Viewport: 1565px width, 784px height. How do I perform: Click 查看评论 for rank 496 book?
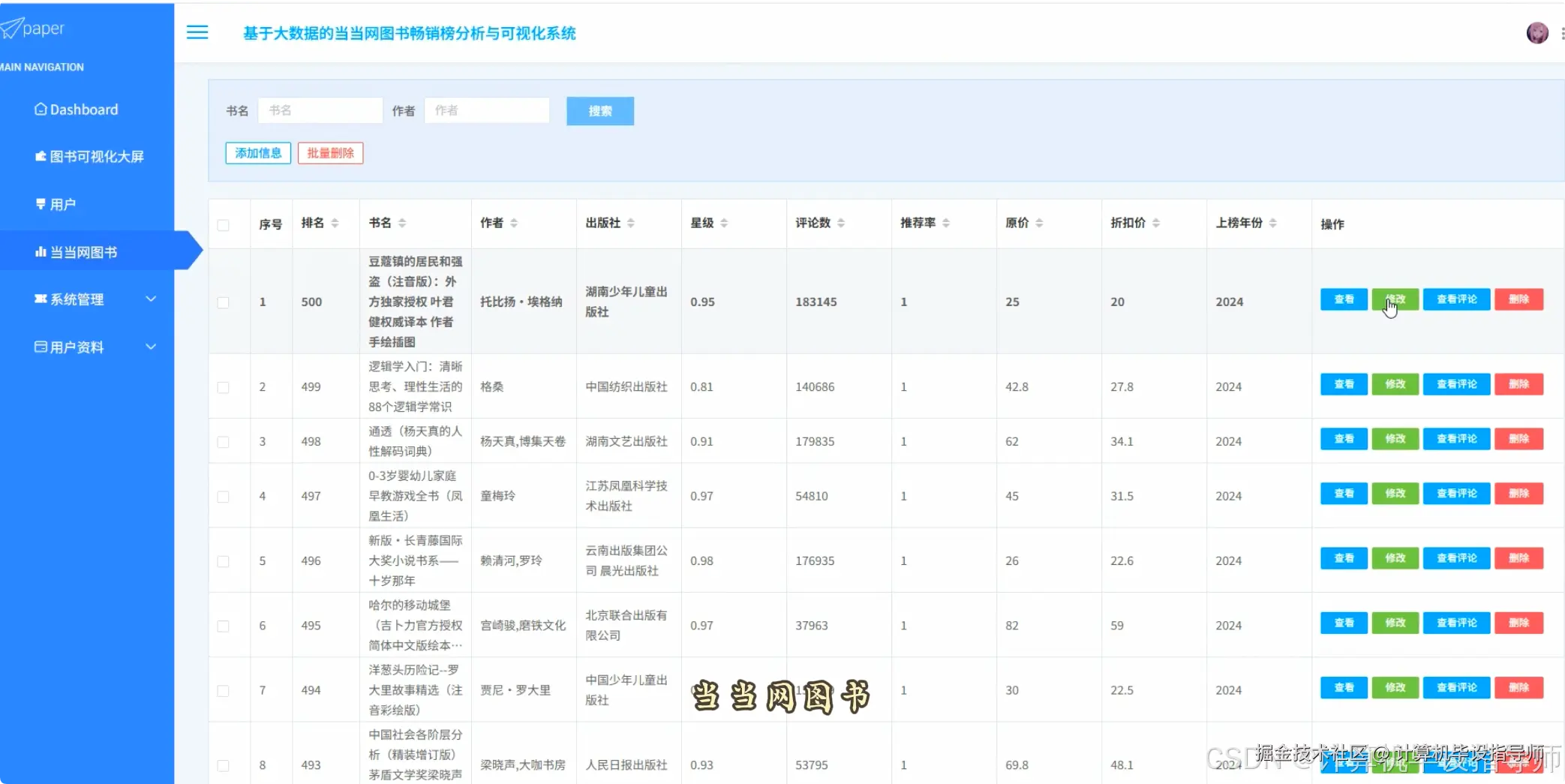(1457, 558)
